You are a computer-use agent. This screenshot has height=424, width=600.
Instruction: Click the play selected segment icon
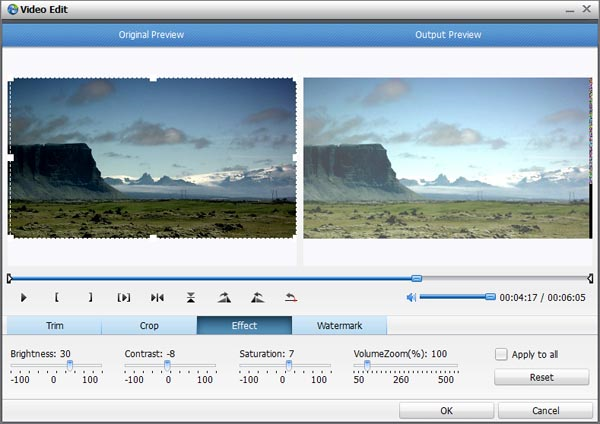(x=124, y=297)
